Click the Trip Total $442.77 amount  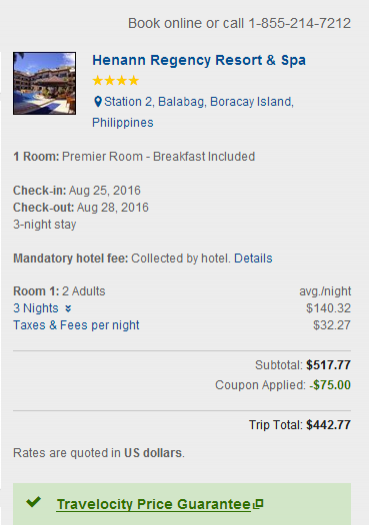pos(328,425)
